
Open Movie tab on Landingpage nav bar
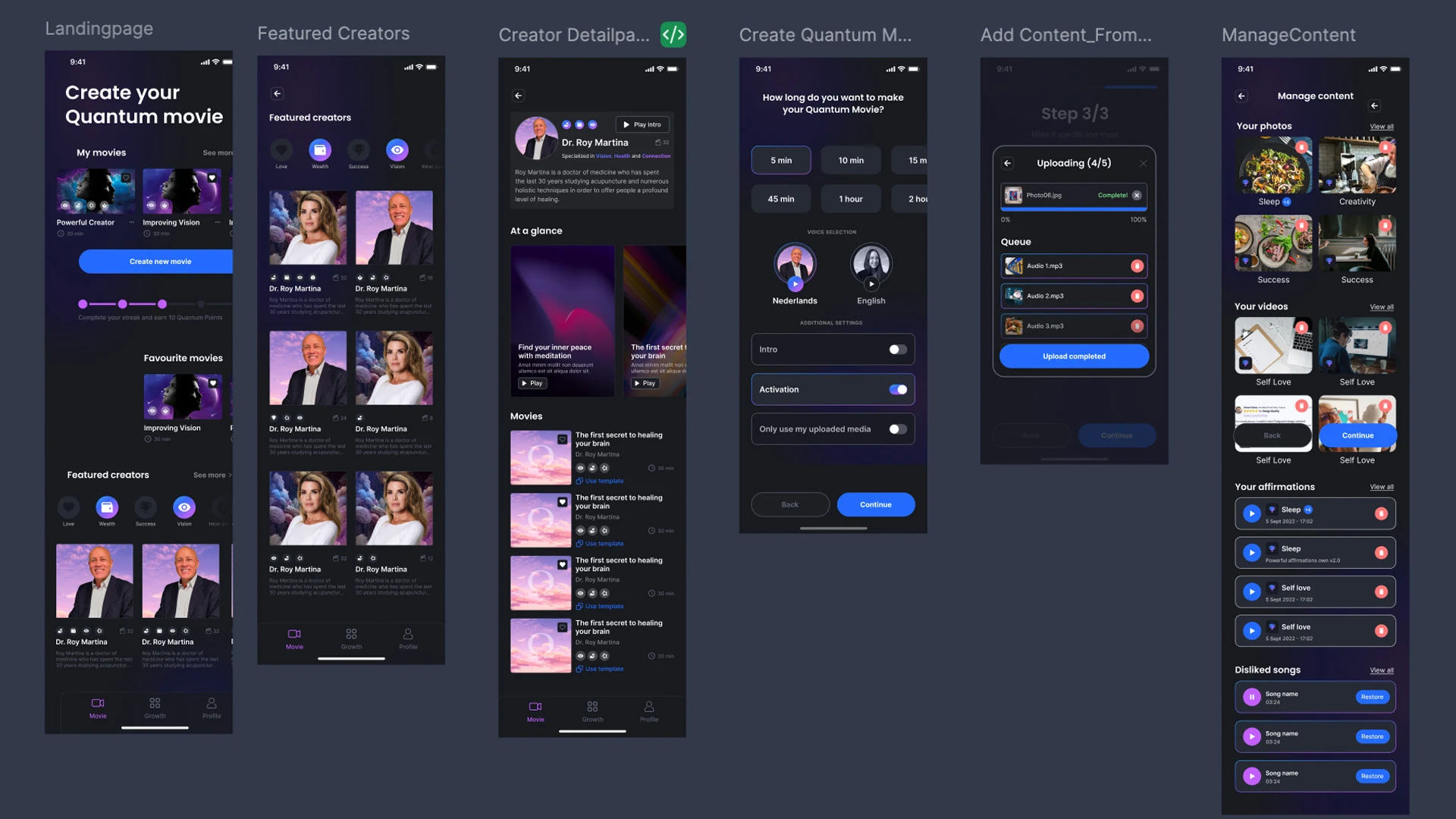pyautogui.click(x=98, y=708)
